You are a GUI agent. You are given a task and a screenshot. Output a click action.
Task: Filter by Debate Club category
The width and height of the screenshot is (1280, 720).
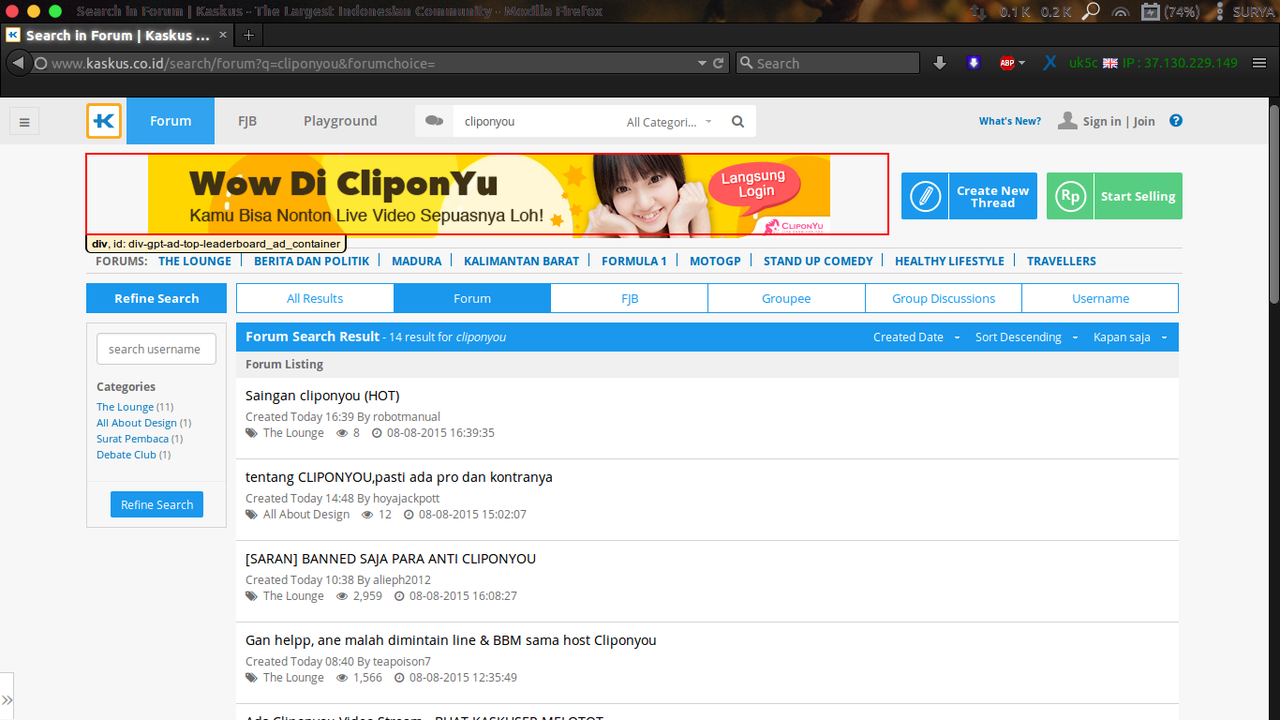point(133,455)
